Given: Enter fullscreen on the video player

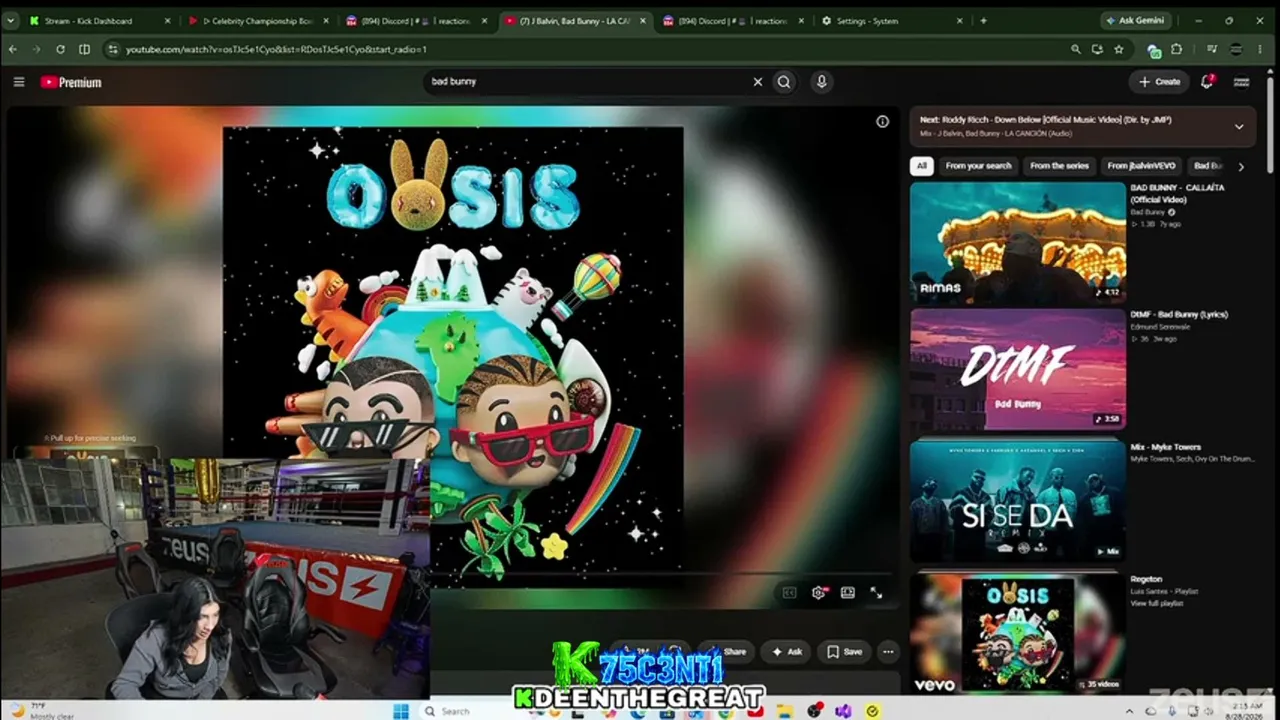Looking at the screenshot, I should coord(876,592).
